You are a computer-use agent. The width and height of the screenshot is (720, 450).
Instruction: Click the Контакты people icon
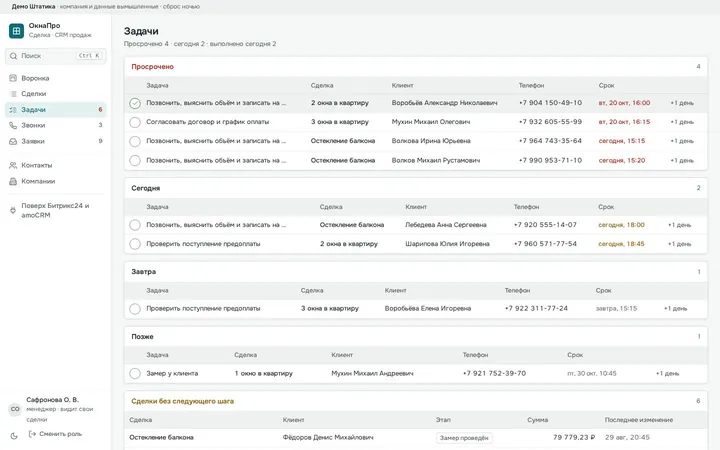[13, 165]
